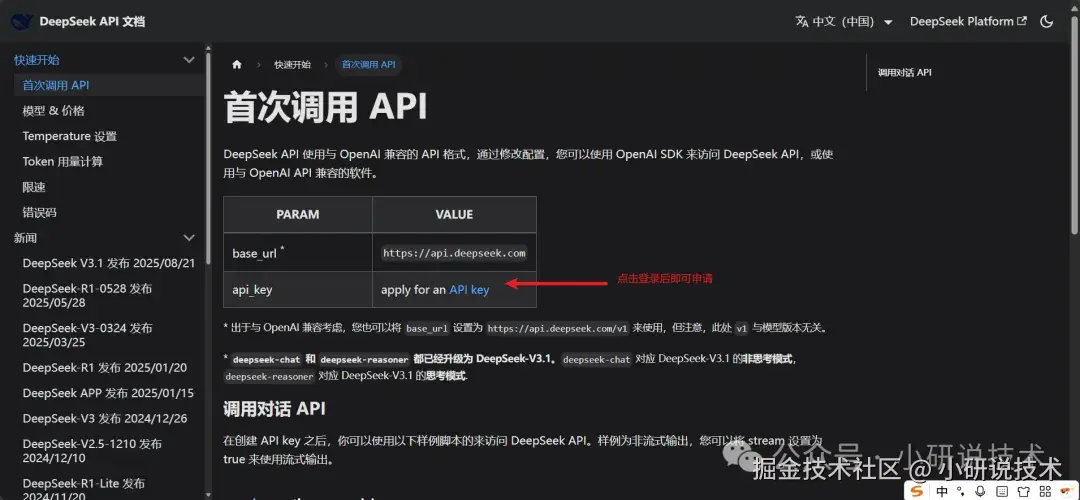Switch the 中 Chinese input mode
Screen dimensions: 1080x500
point(942,492)
